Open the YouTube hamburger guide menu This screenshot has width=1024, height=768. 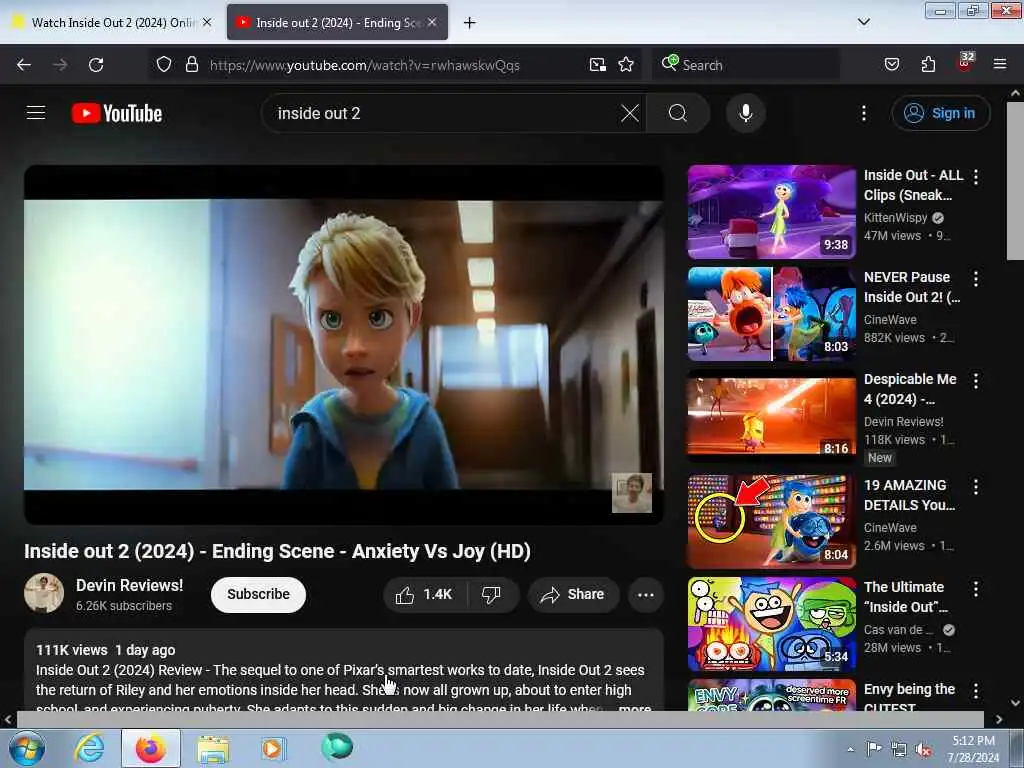click(36, 113)
